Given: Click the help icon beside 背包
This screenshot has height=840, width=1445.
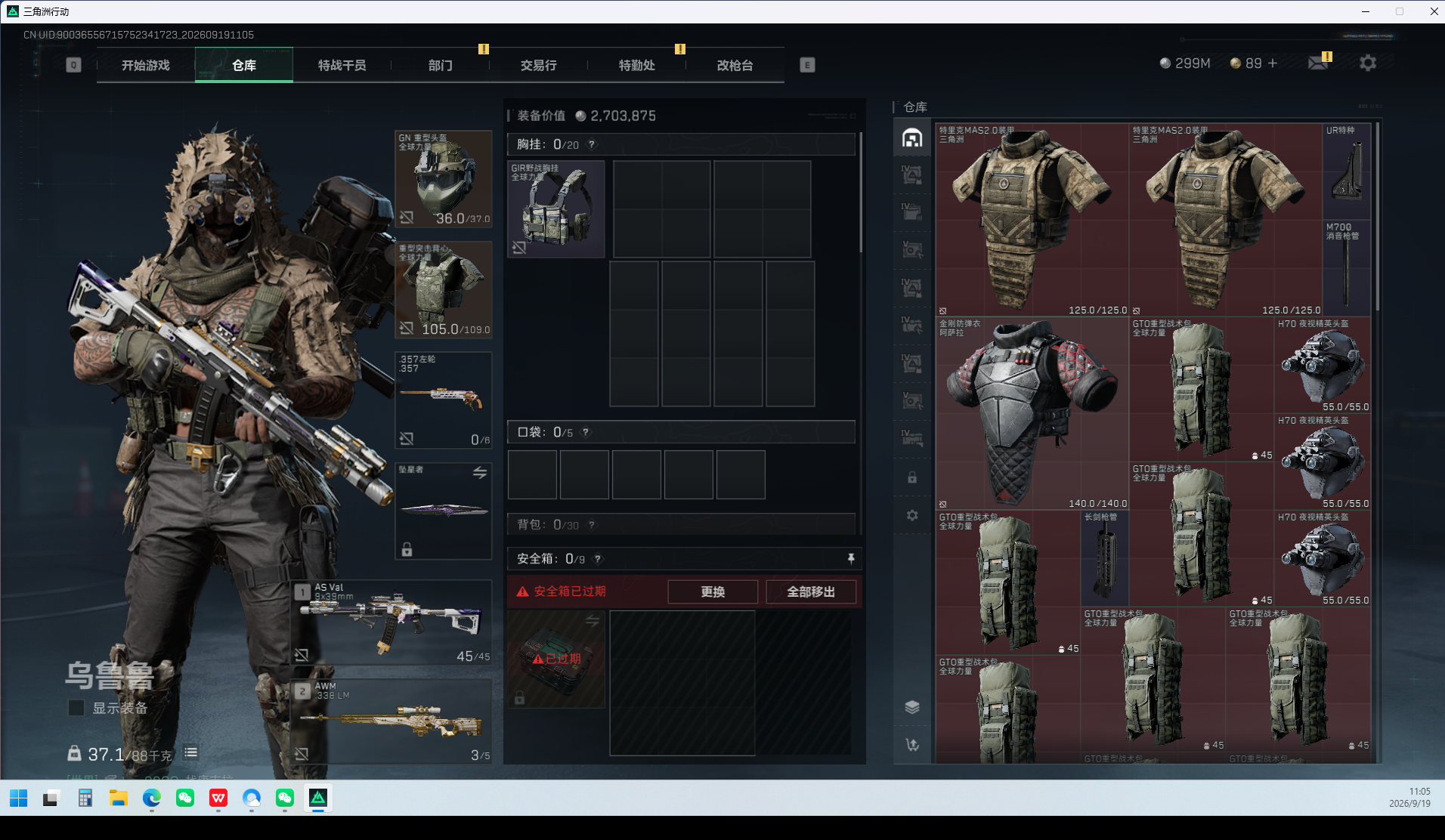Looking at the screenshot, I should 592,524.
